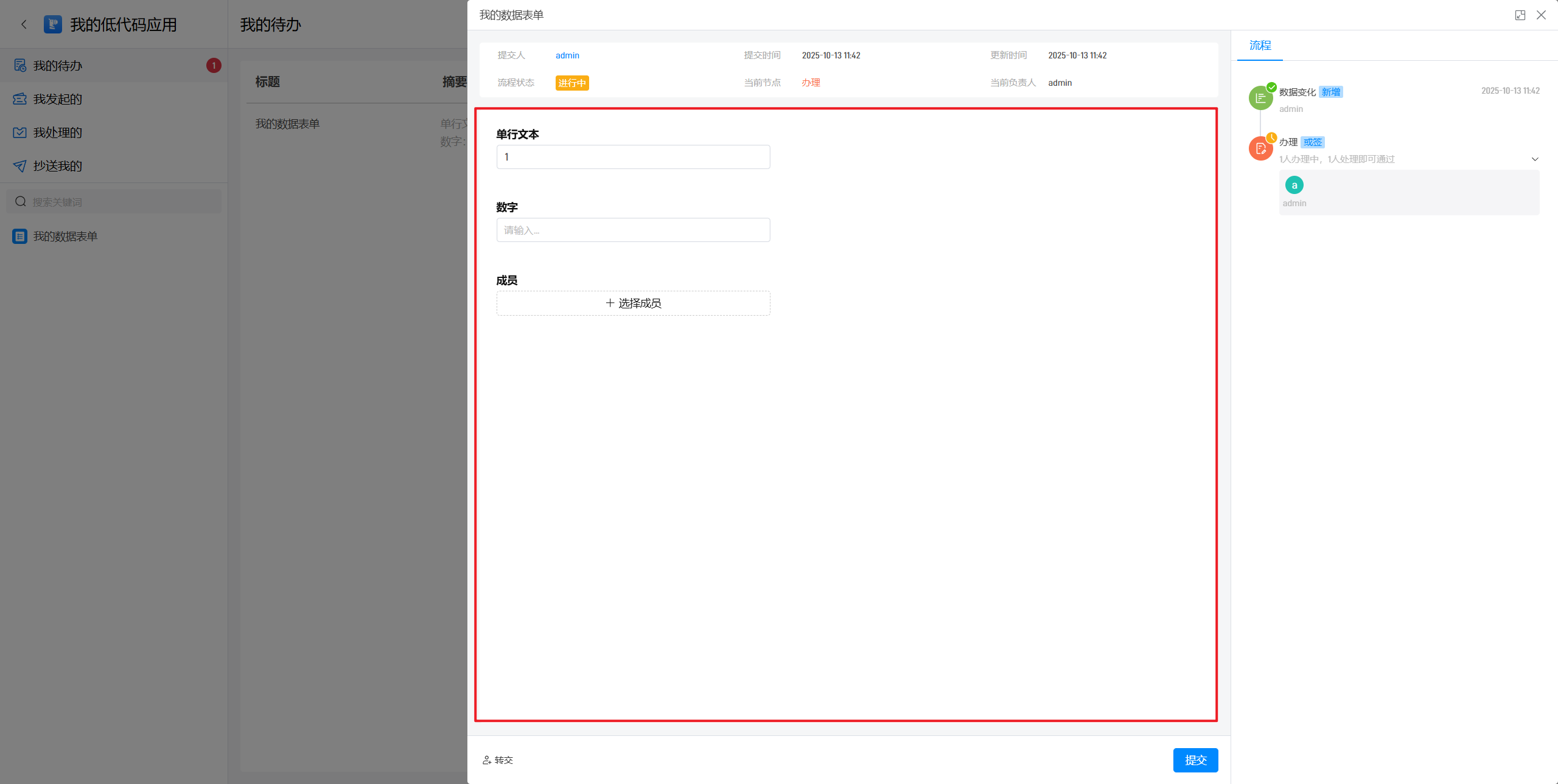Click the 数字 number input field
The width and height of the screenshot is (1558, 784).
click(x=633, y=230)
